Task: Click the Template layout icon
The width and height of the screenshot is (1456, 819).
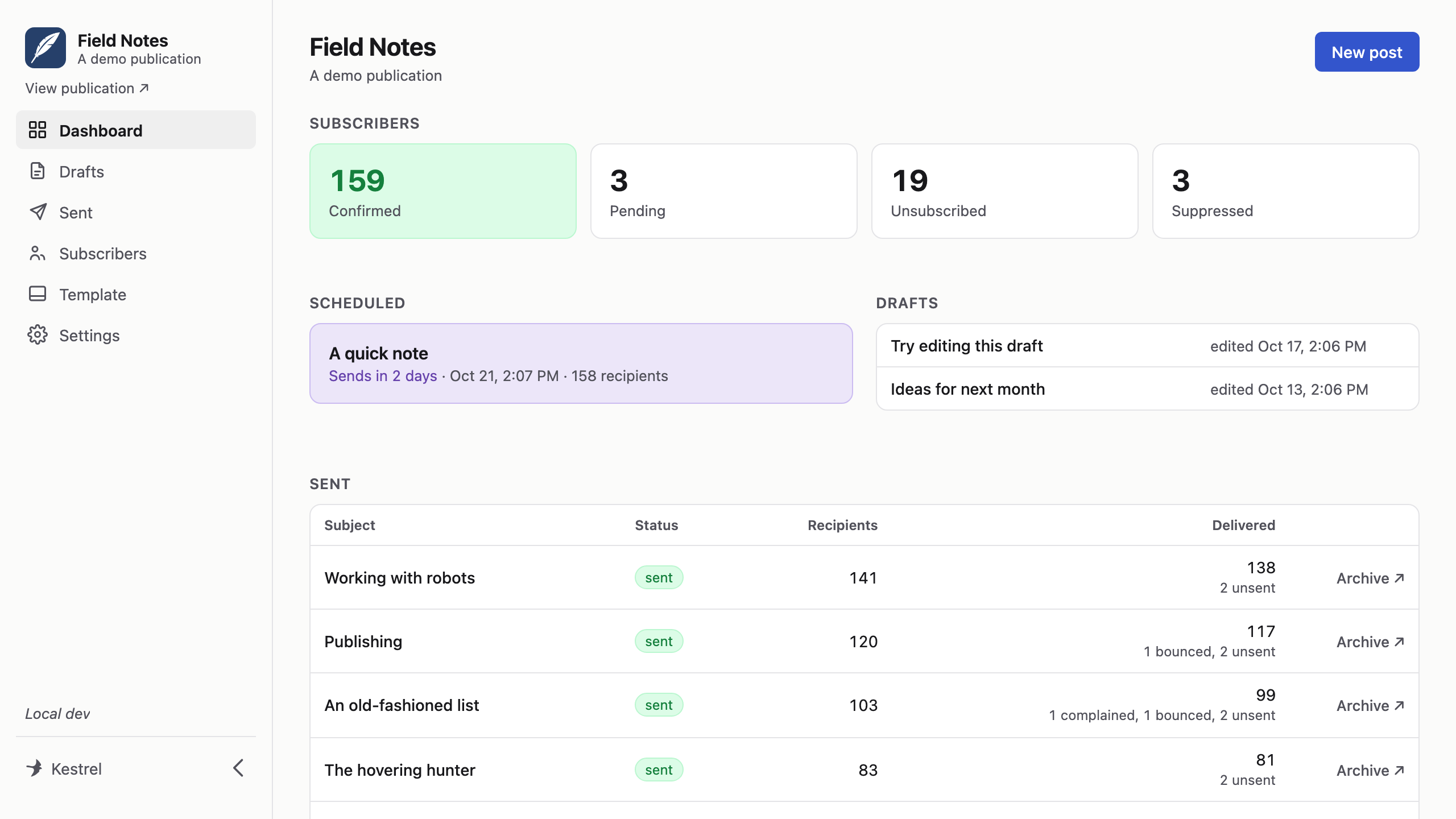Action: [x=38, y=294]
